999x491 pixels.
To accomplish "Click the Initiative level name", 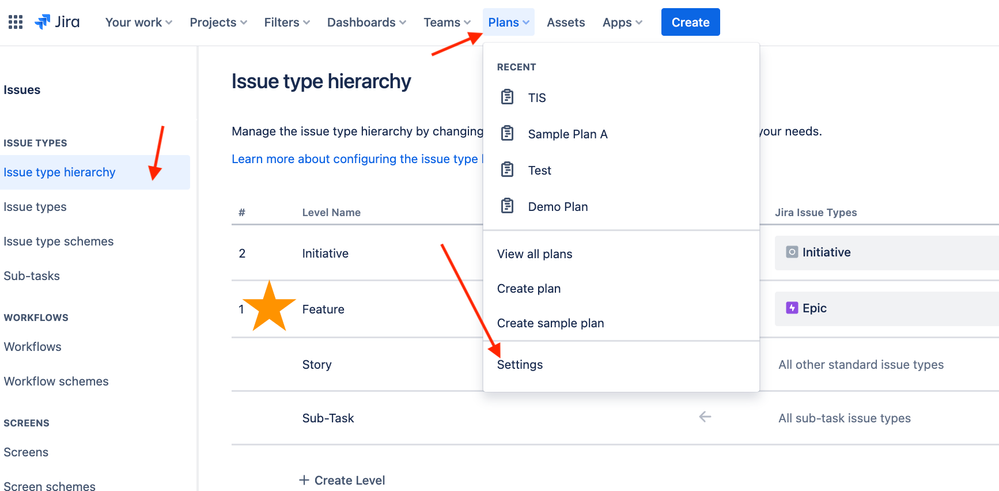I will point(326,253).
